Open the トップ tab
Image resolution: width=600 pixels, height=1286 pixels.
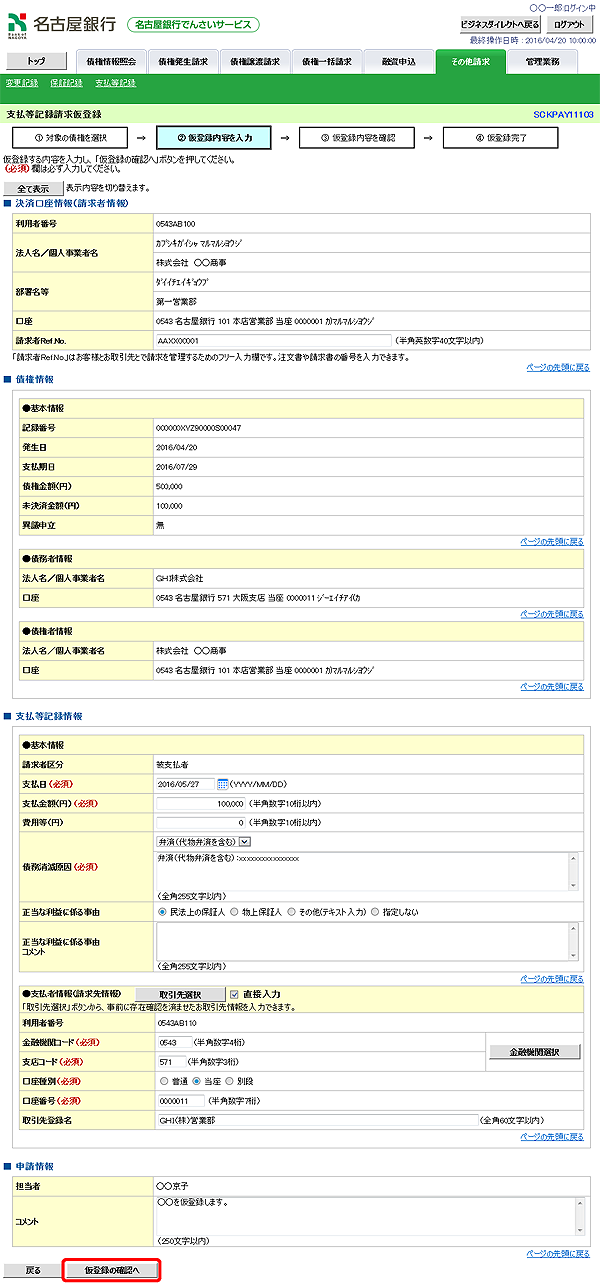tap(36, 61)
